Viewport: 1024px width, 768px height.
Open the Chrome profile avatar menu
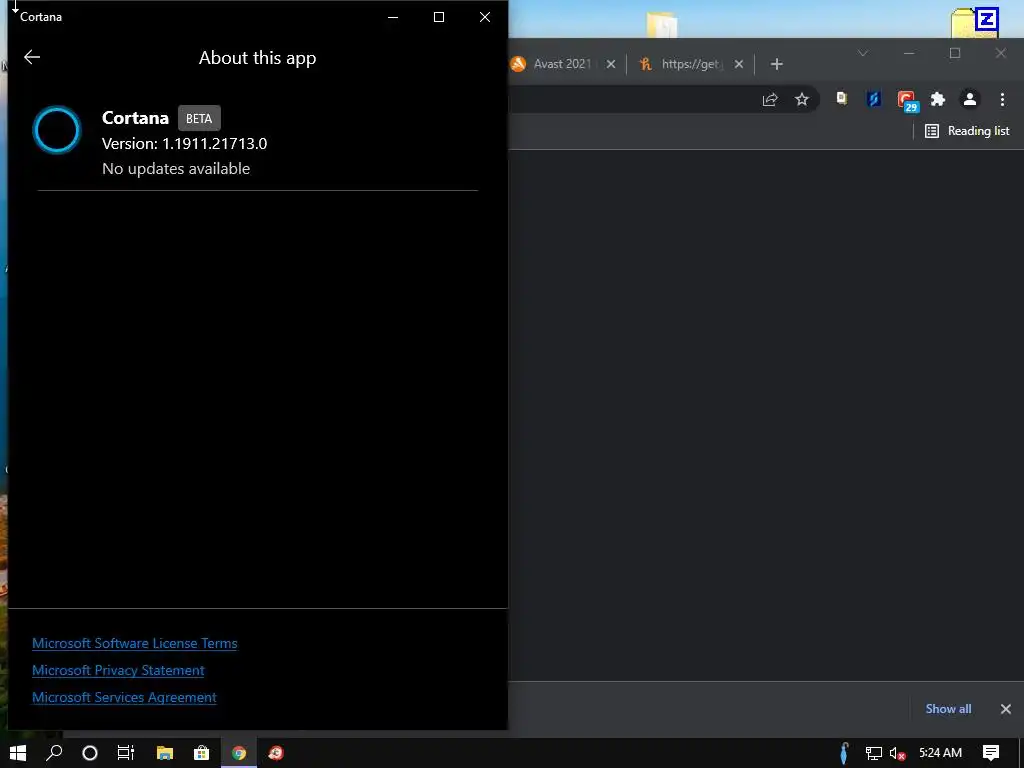[970, 99]
